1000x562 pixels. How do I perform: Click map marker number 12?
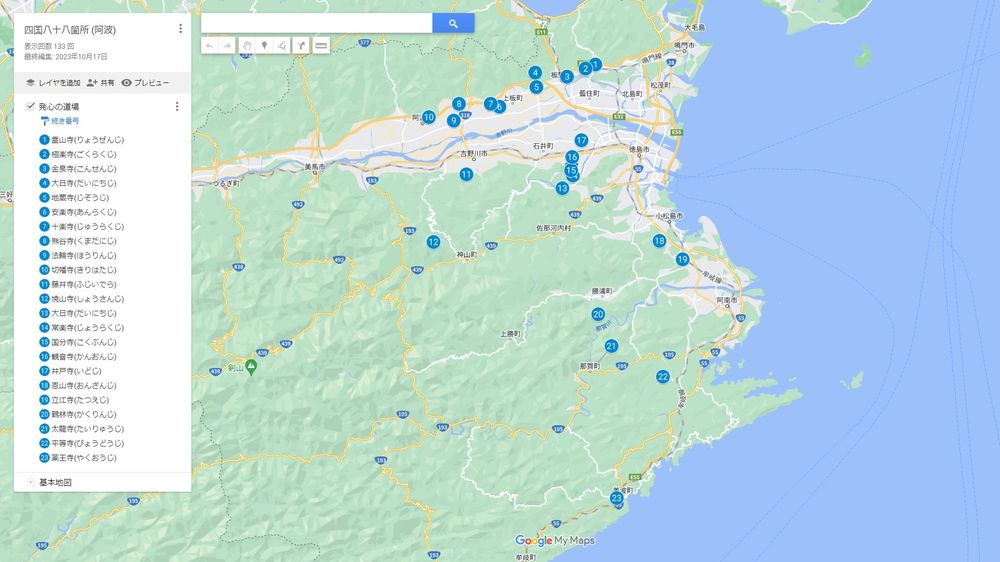(434, 242)
